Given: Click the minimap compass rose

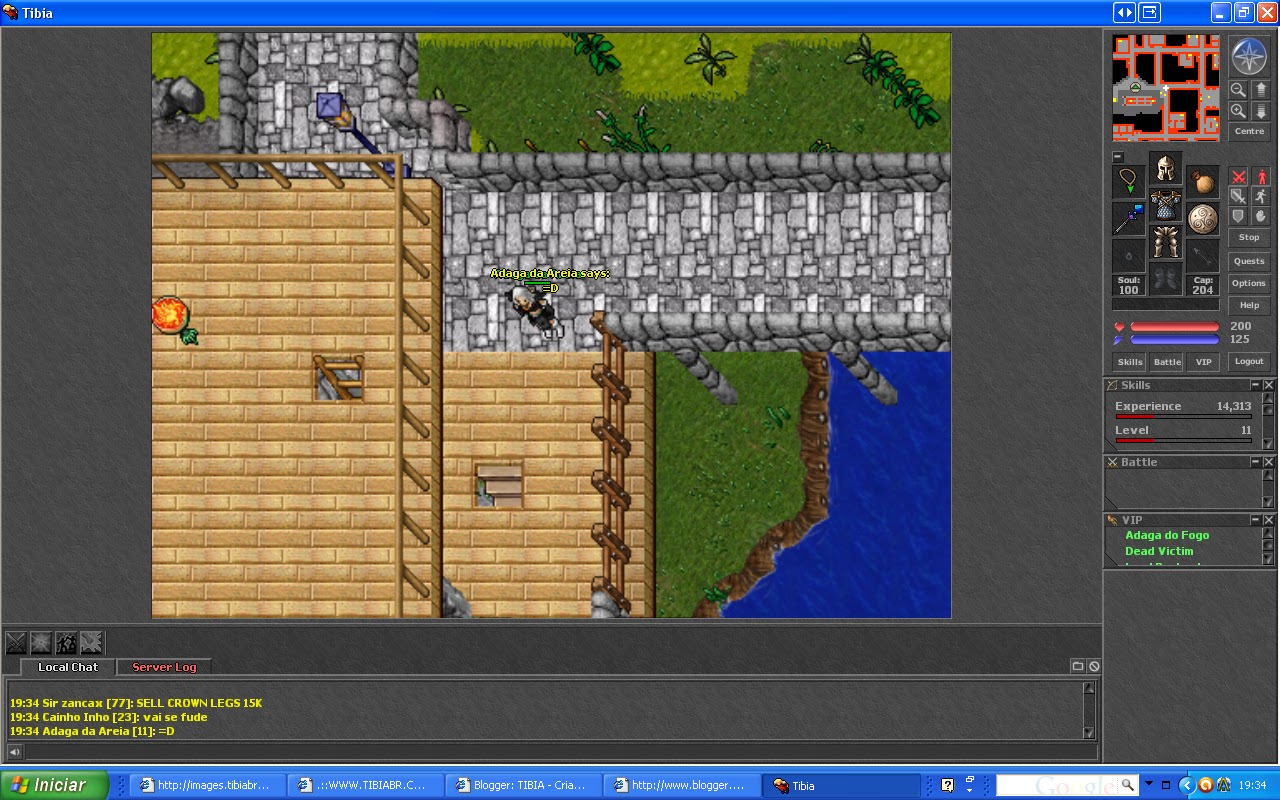Looking at the screenshot, I should [x=1249, y=56].
